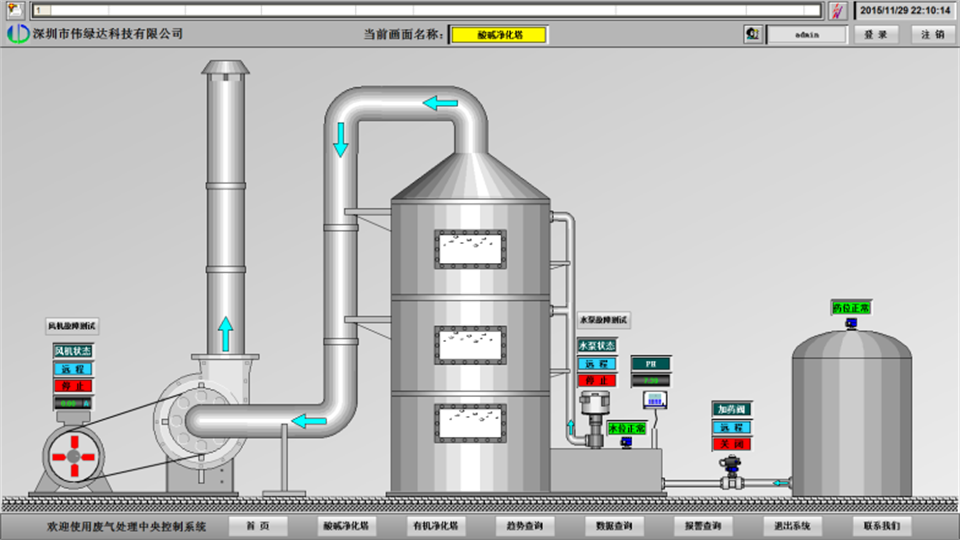Image resolution: width=960 pixels, height=540 pixels.
Task: Click the green company logo icon
Action: coord(18,34)
